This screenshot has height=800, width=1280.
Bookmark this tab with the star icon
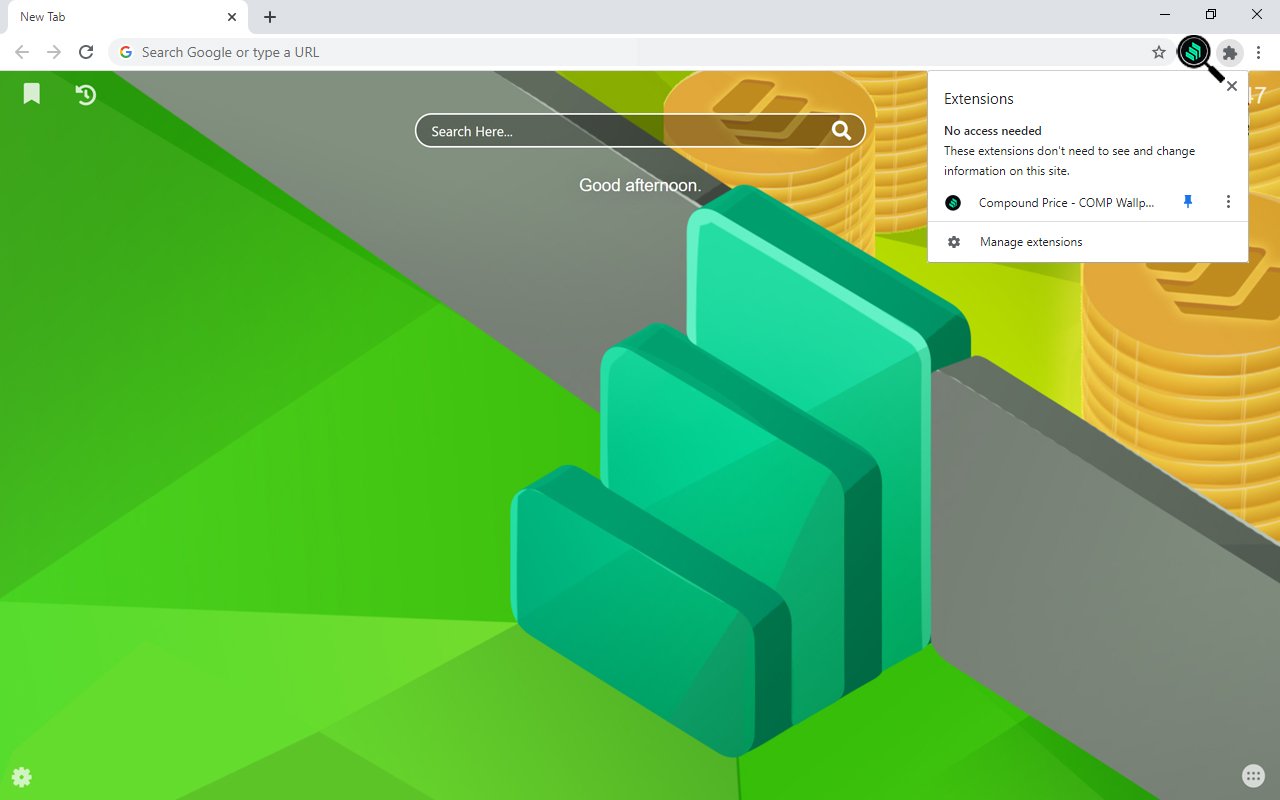click(x=1159, y=52)
